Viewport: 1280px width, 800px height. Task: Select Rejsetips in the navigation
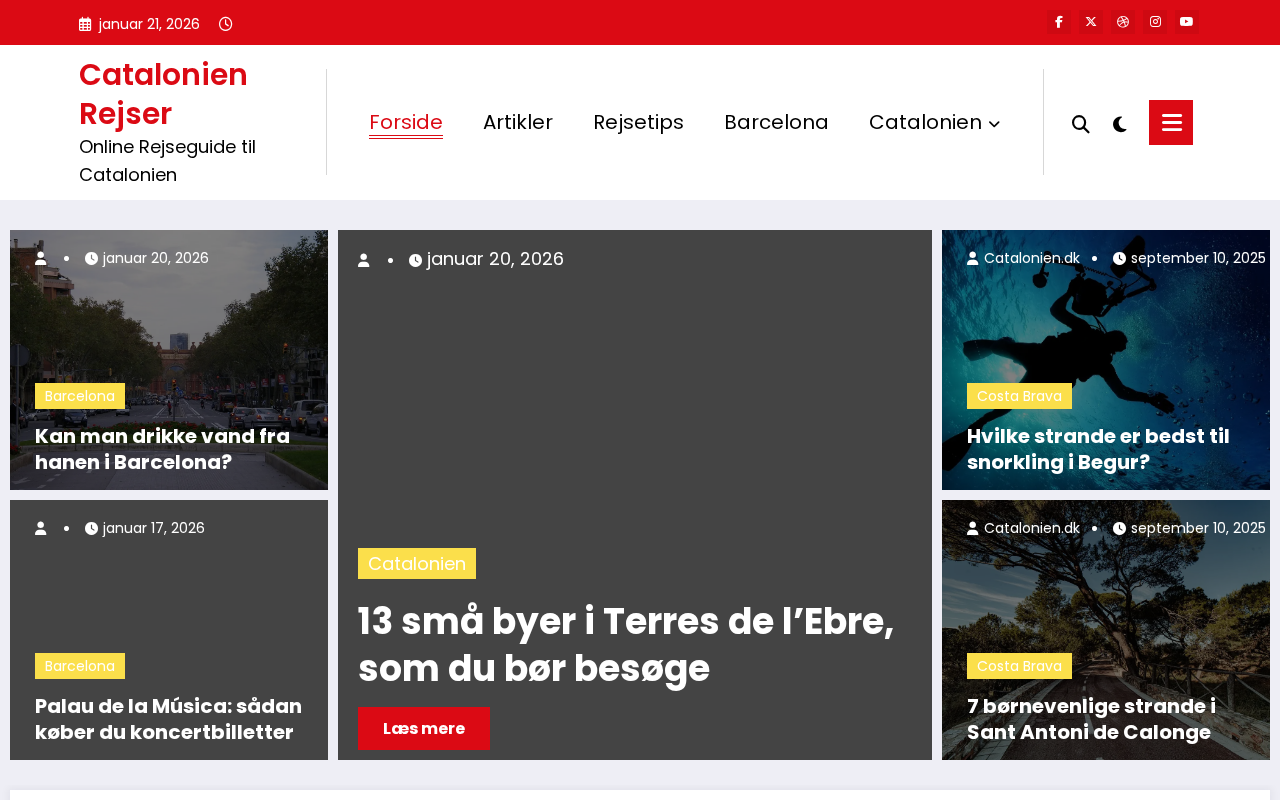pyautogui.click(x=638, y=122)
